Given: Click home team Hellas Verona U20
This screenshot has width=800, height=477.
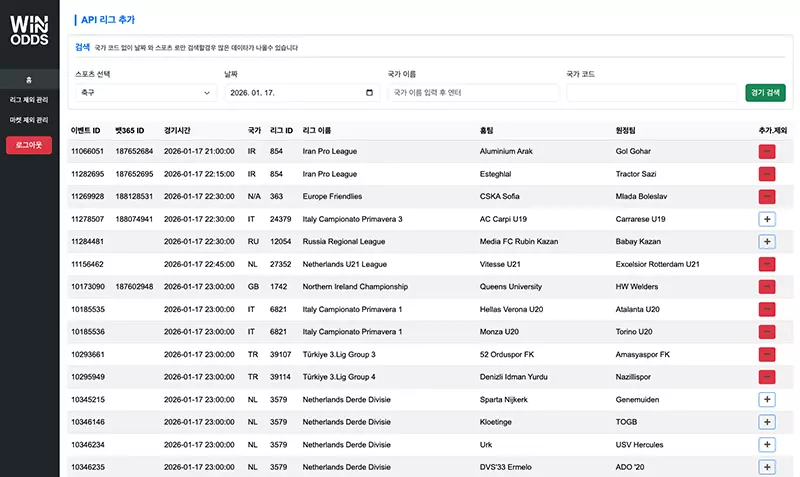Looking at the screenshot, I should [511, 309].
